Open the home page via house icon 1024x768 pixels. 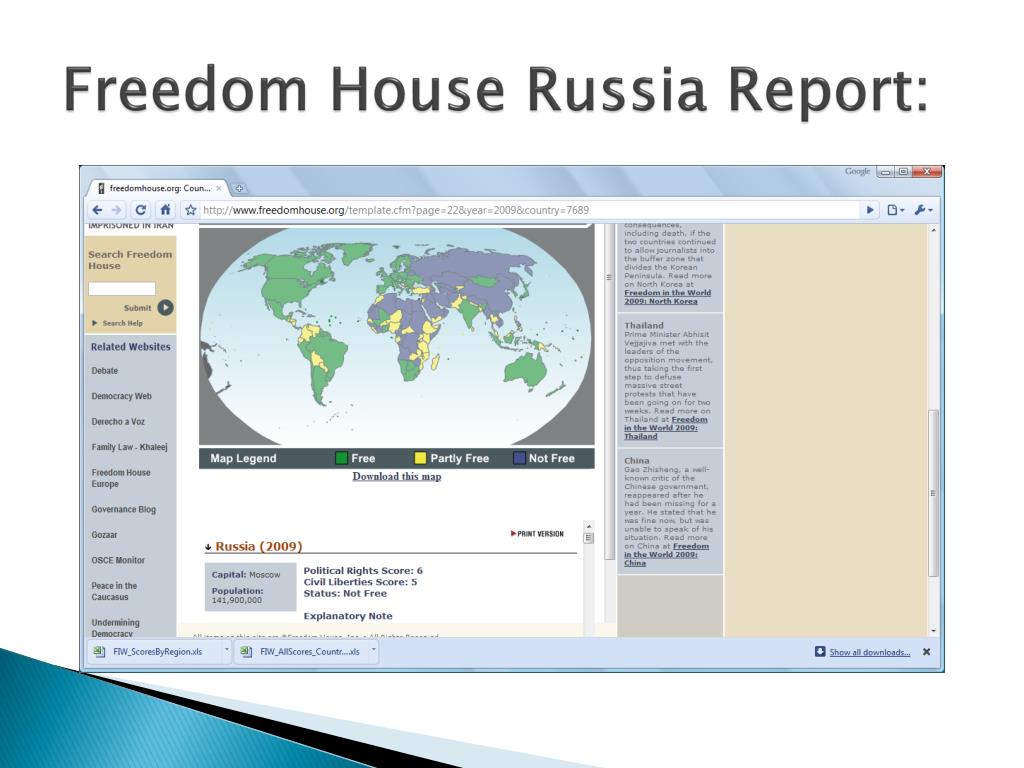click(x=165, y=210)
